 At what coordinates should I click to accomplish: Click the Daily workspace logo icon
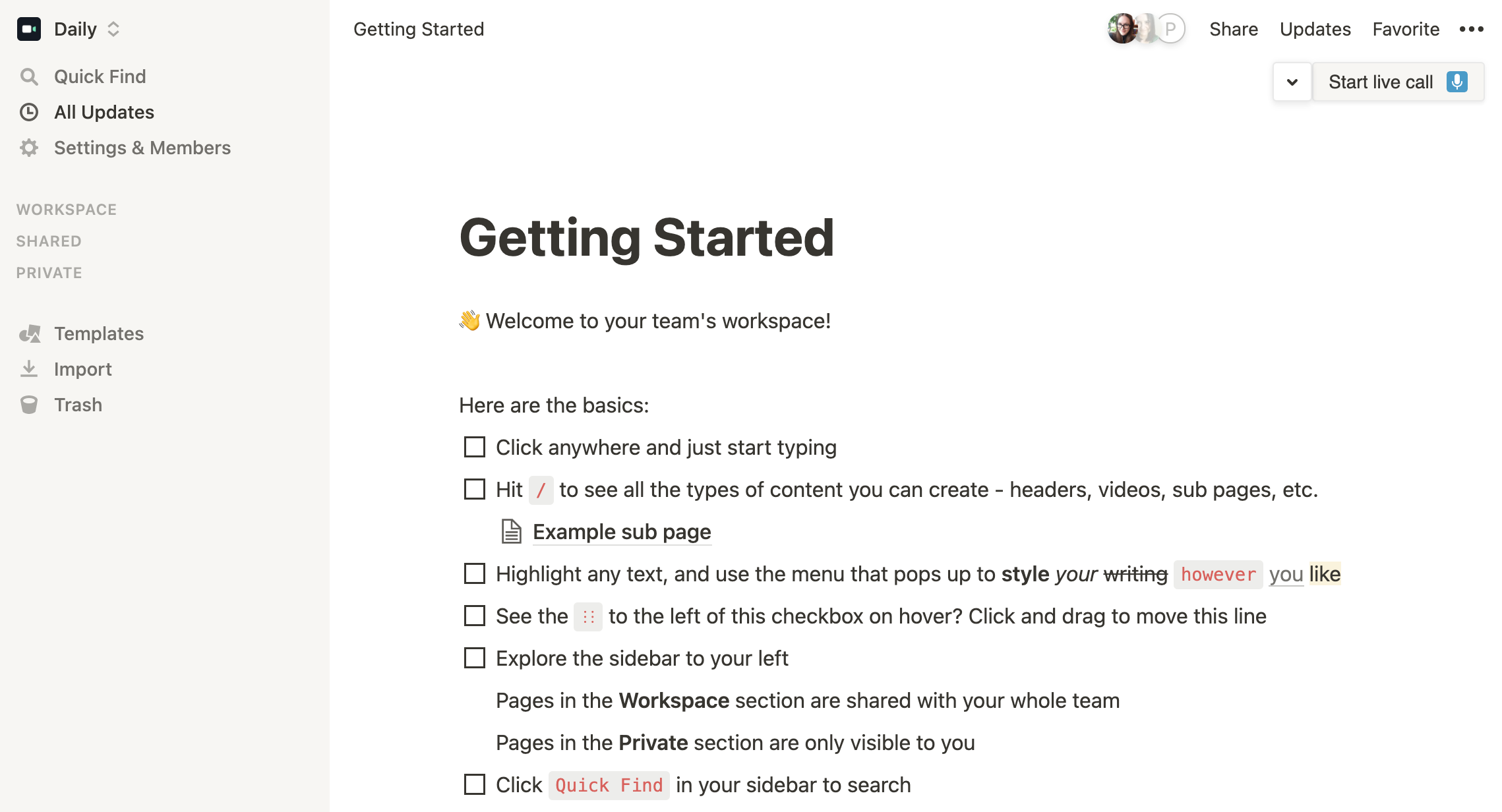29,29
